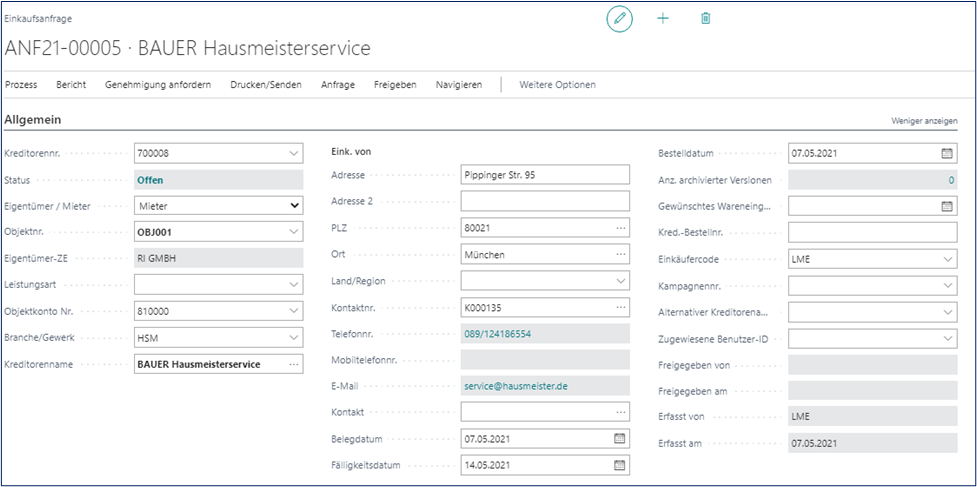977x487 pixels.
Task: Expand the Einkäufercode dropdown
Action: pyautogui.click(x=947, y=259)
